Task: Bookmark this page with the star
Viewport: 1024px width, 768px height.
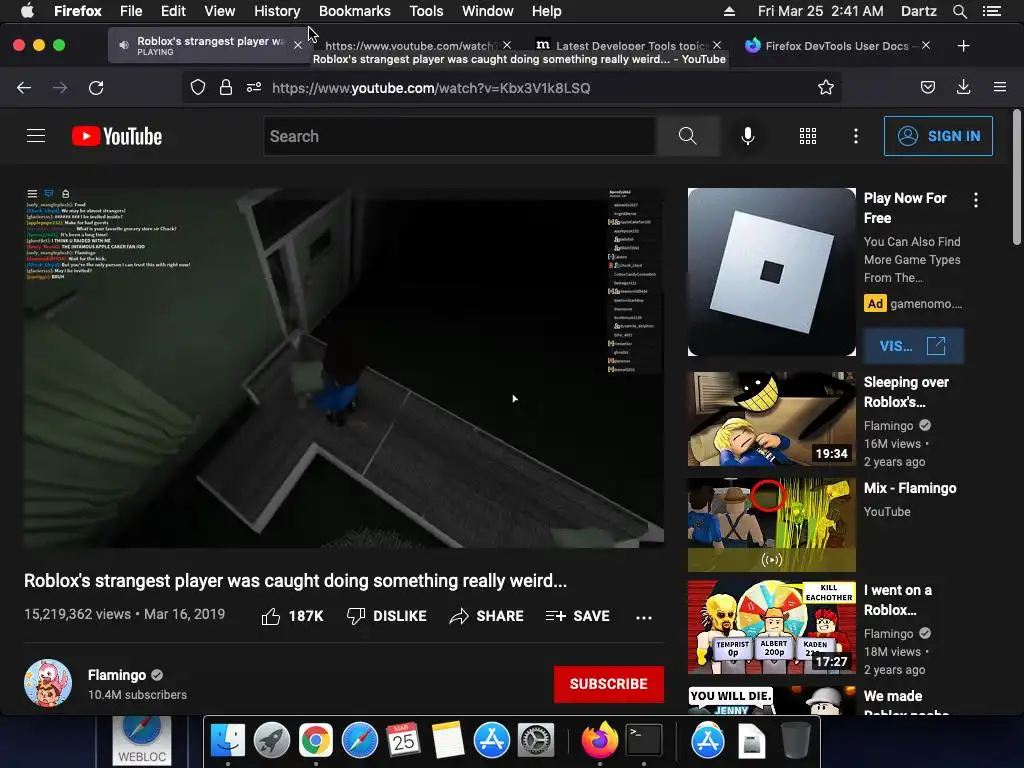Action: (825, 88)
